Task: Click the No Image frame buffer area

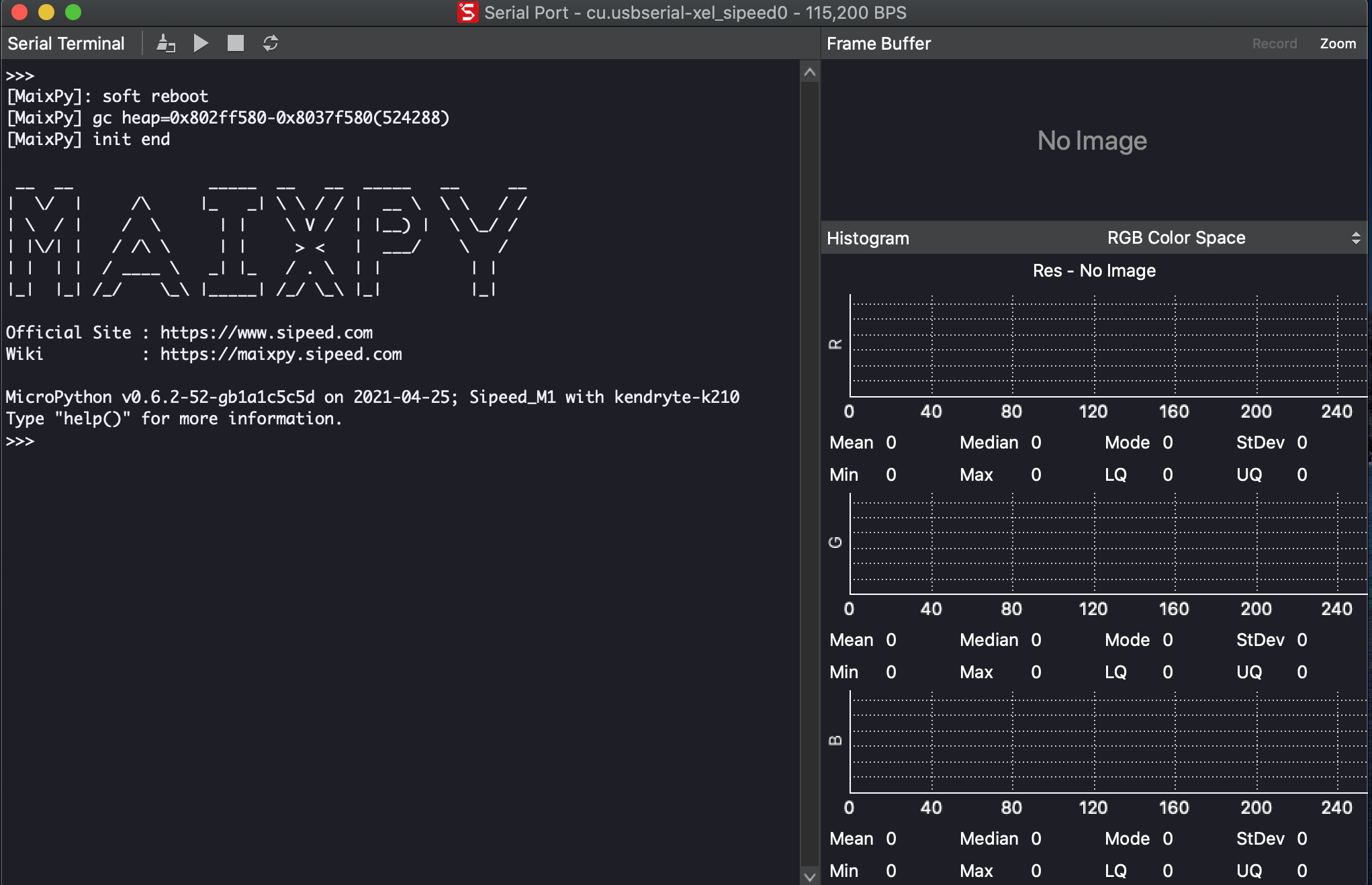Action: [1092, 141]
